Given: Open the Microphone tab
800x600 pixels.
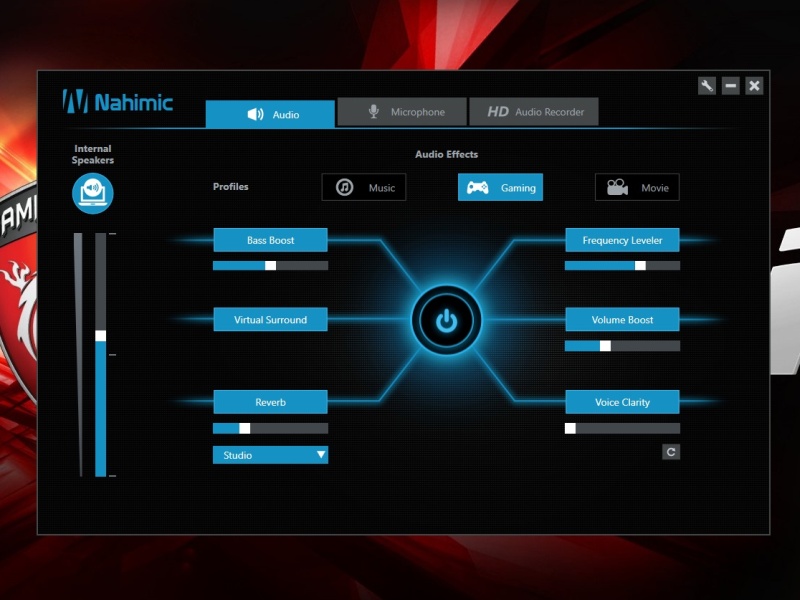Looking at the screenshot, I should click(402, 112).
